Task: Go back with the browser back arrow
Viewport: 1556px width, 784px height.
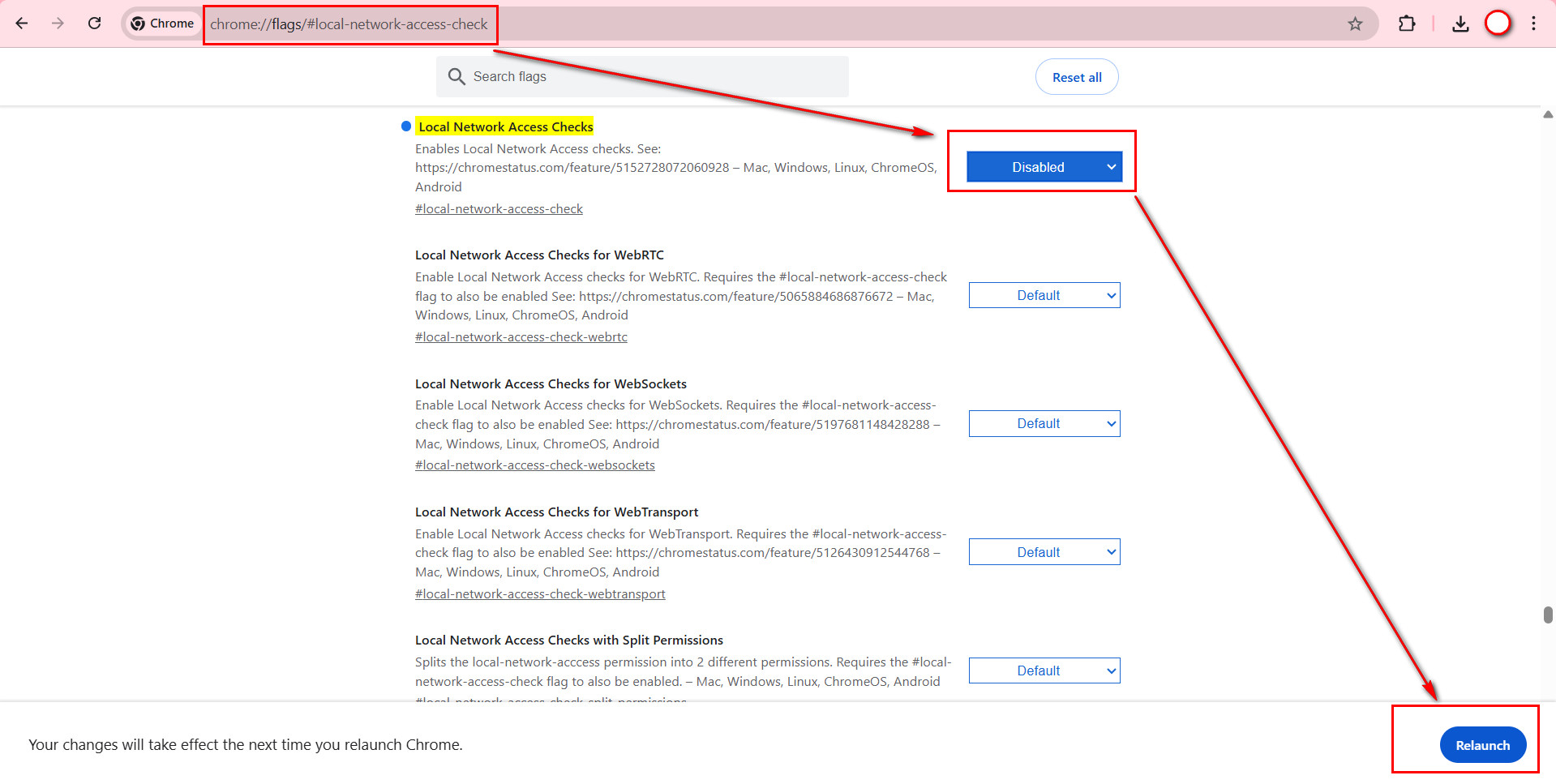Action: pyautogui.click(x=22, y=24)
